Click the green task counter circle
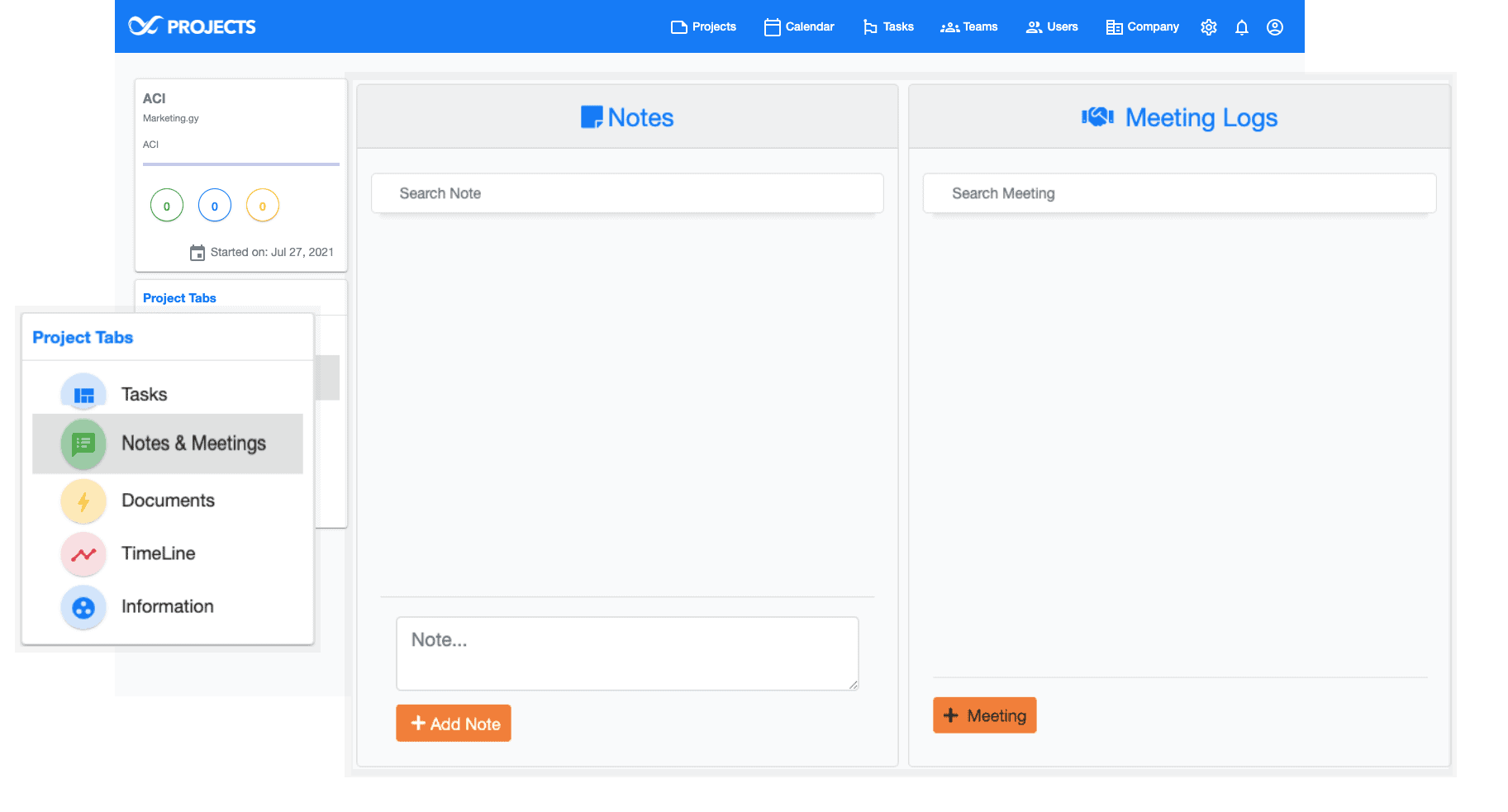This screenshot has height=812, width=1508. tap(167, 206)
